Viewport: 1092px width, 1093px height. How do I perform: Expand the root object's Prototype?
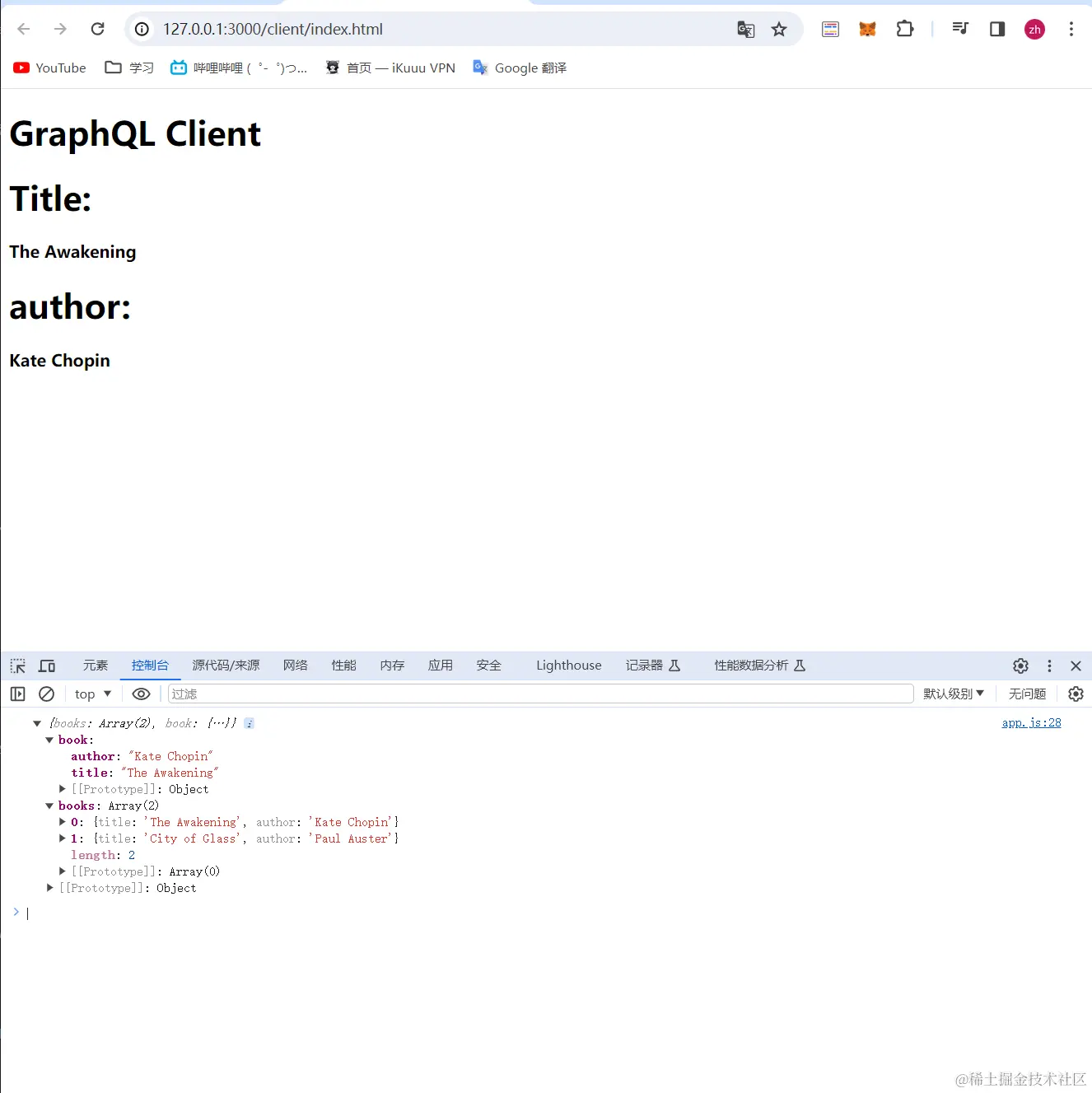pos(50,888)
